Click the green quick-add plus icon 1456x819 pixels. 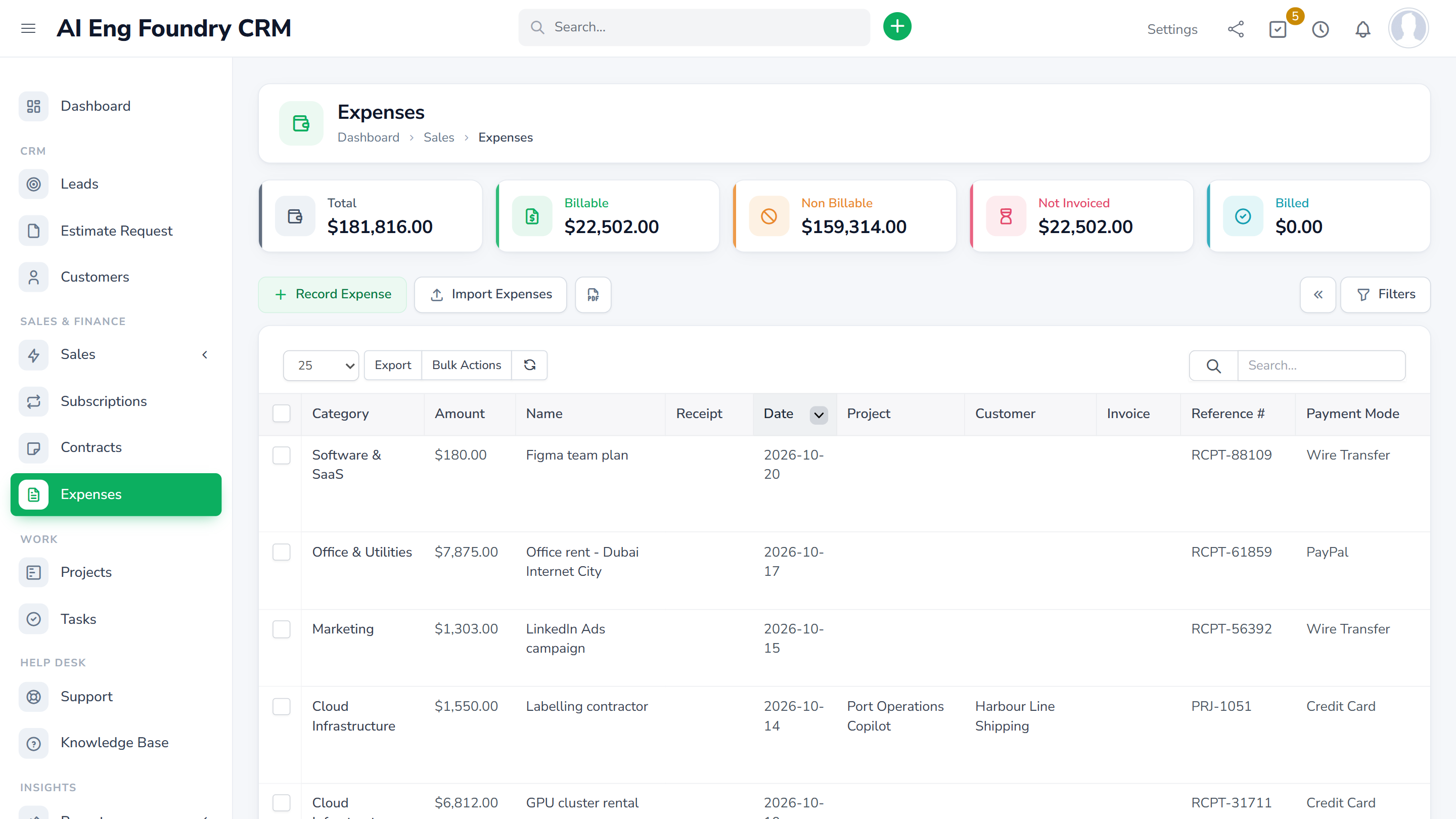pos(897,27)
